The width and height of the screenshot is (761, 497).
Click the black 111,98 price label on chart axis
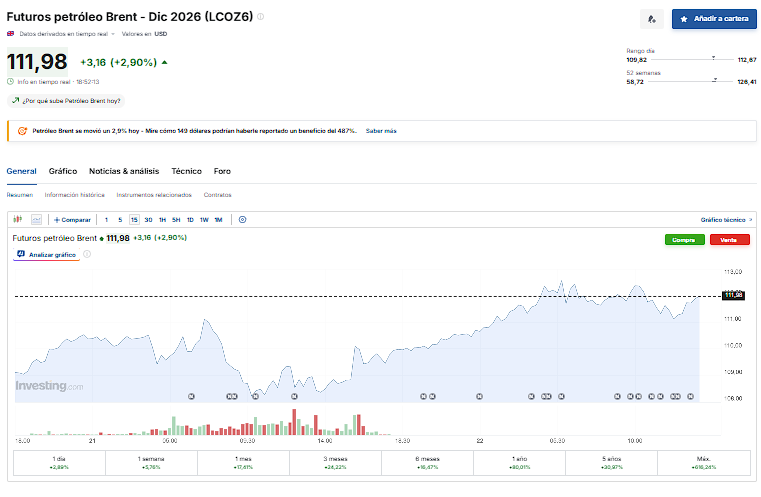pyautogui.click(x=733, y=295)
